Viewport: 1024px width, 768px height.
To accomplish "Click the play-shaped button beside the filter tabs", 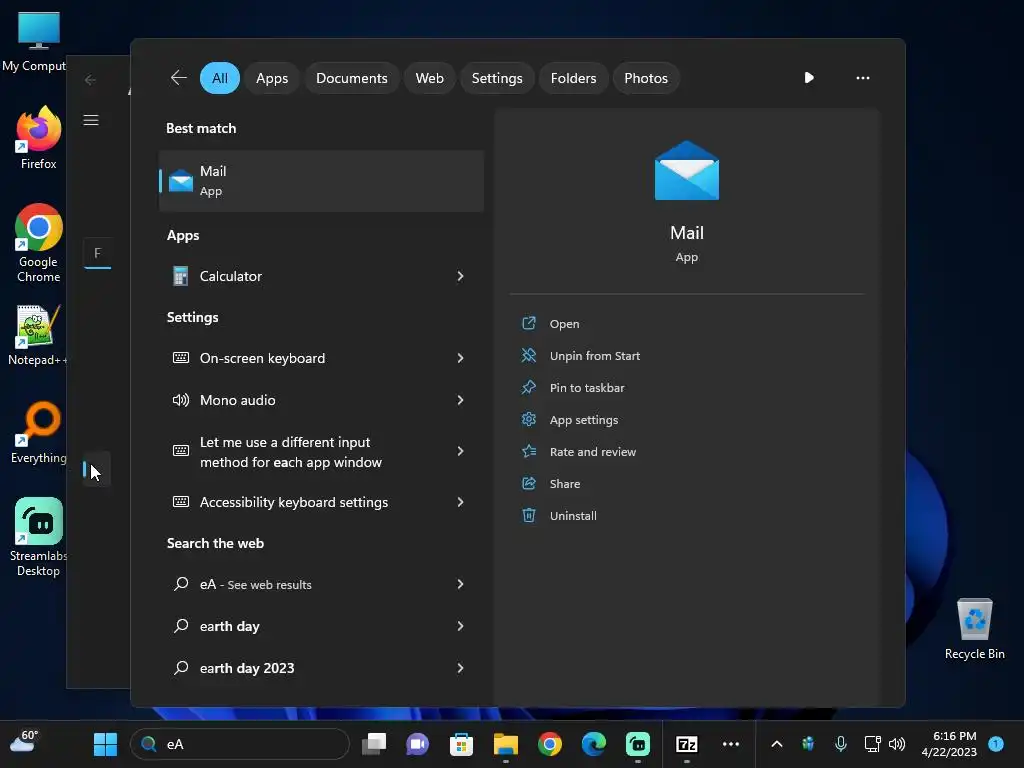I will click(x=808, y=78).
